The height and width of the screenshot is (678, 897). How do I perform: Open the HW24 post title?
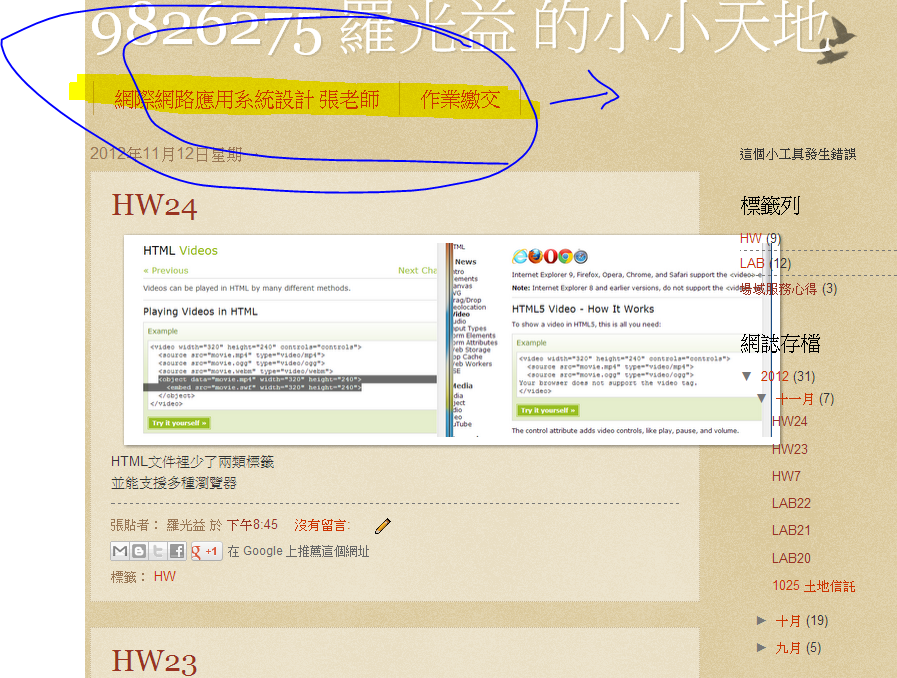point(154,205)
